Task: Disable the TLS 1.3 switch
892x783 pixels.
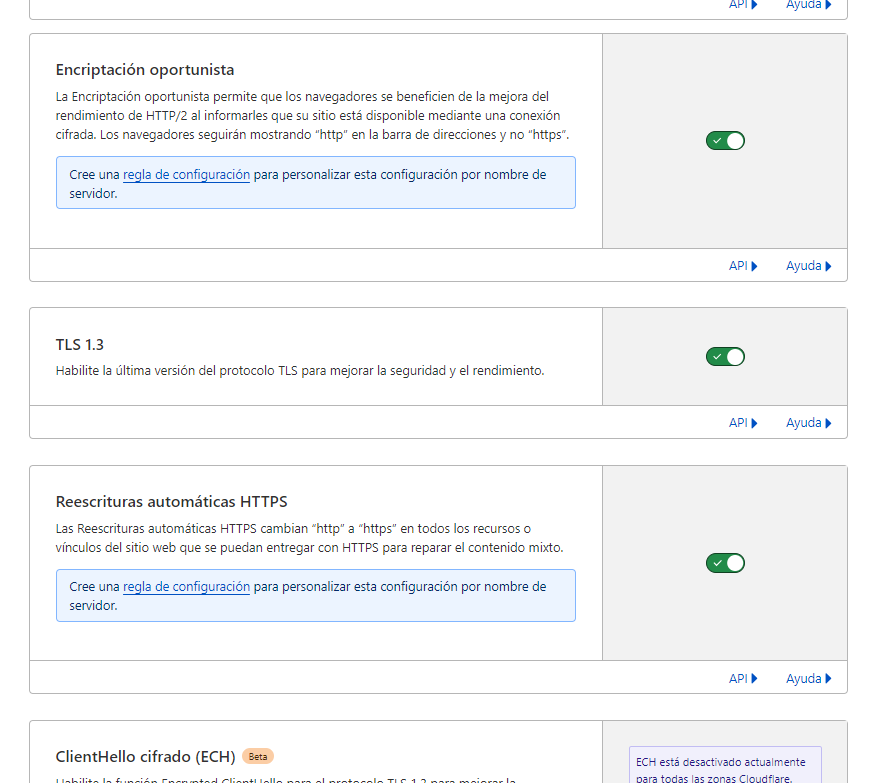Action: click(x=725, y=357)
